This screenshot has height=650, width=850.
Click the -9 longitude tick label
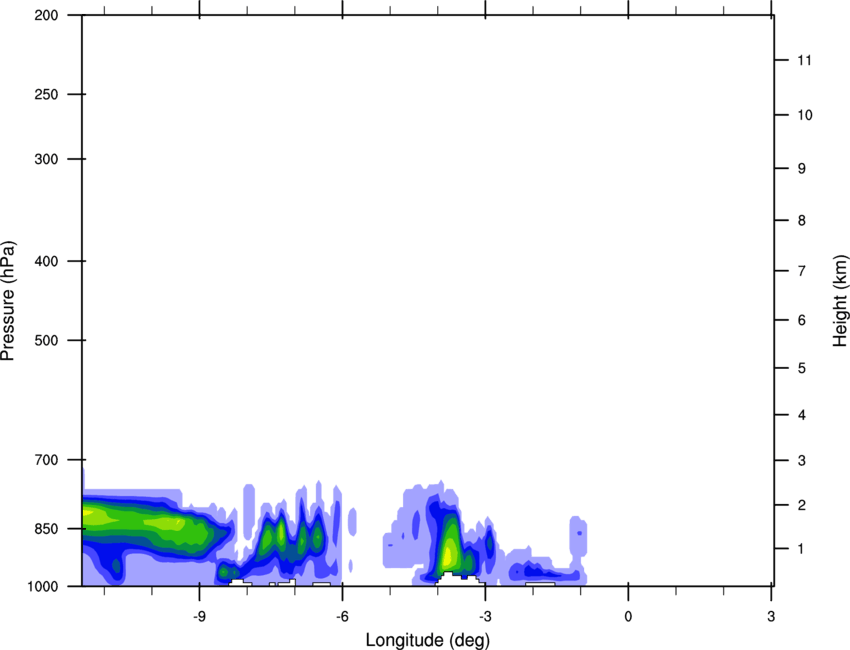(x=199, y=616)
